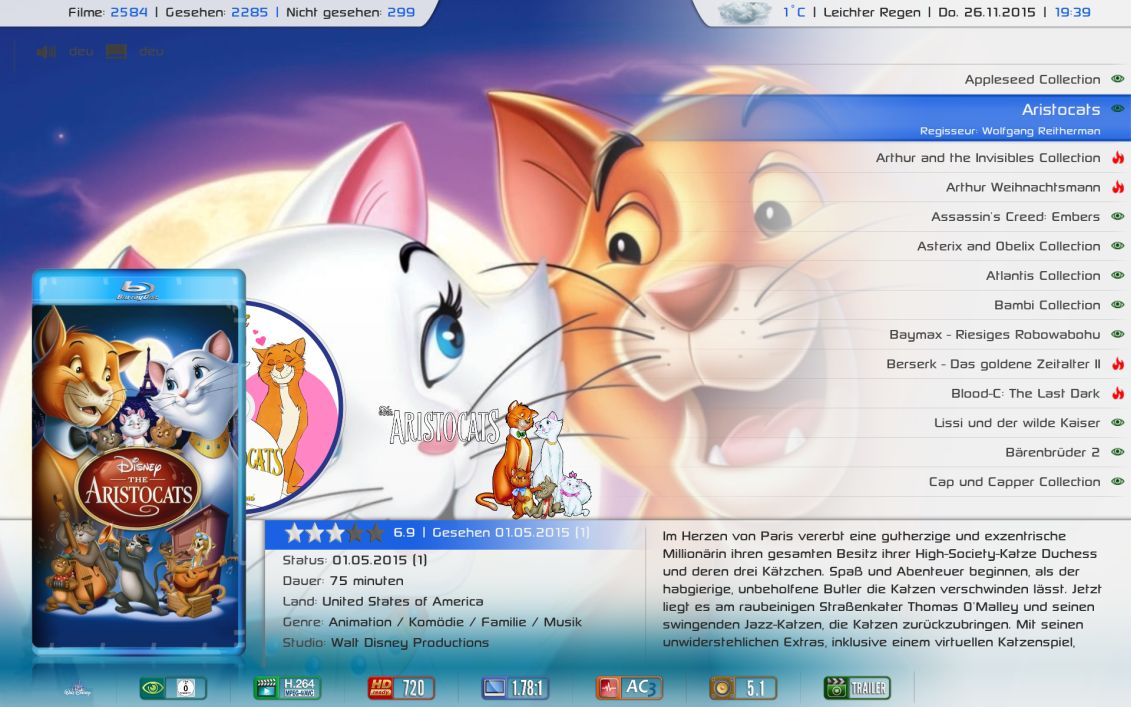Click the eye icon next to Bärenbrüder 2
Image resolution: width=1131 pixels, height=707 pixels.
[x=1117, y=452]
